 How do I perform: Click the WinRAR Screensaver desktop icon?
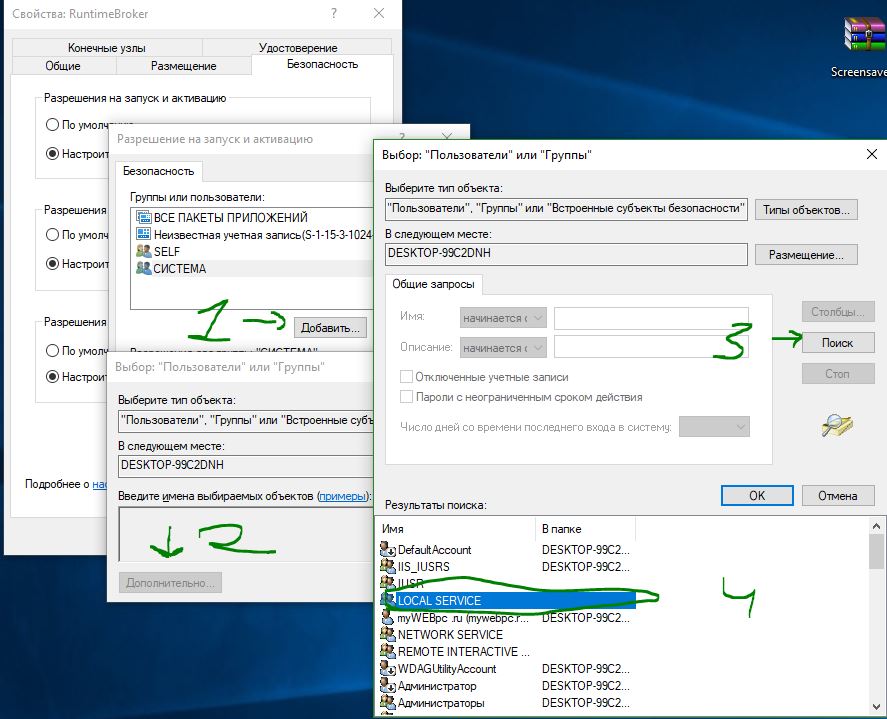864,34
